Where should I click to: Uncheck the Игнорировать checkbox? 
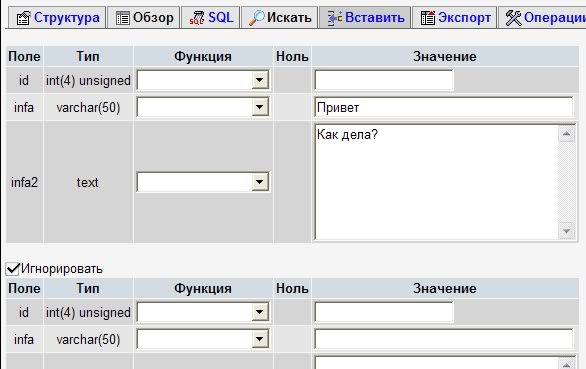12,269
